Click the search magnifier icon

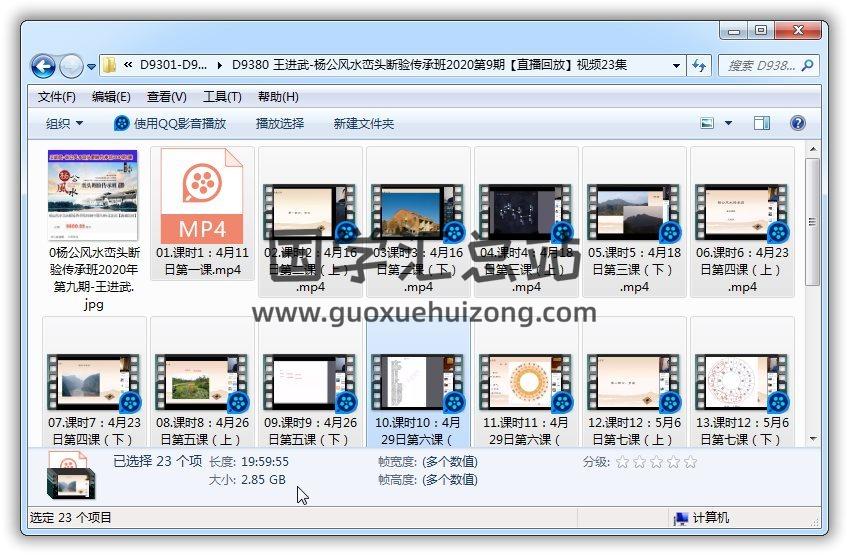807,66
